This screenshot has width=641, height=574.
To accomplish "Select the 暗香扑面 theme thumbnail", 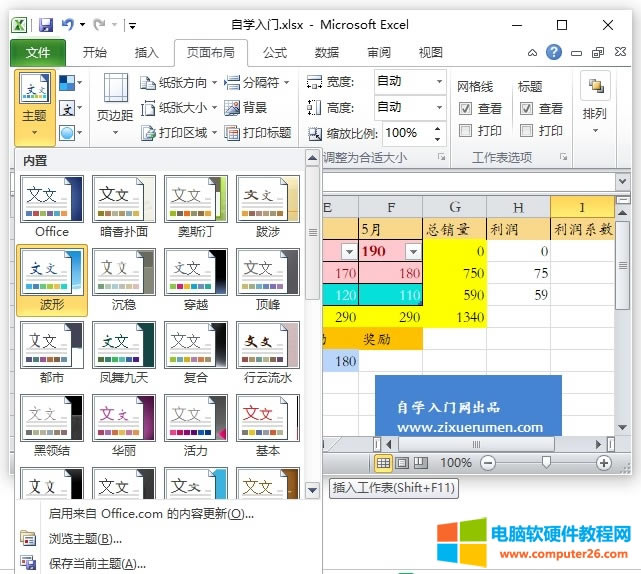I will pos(124,203).
